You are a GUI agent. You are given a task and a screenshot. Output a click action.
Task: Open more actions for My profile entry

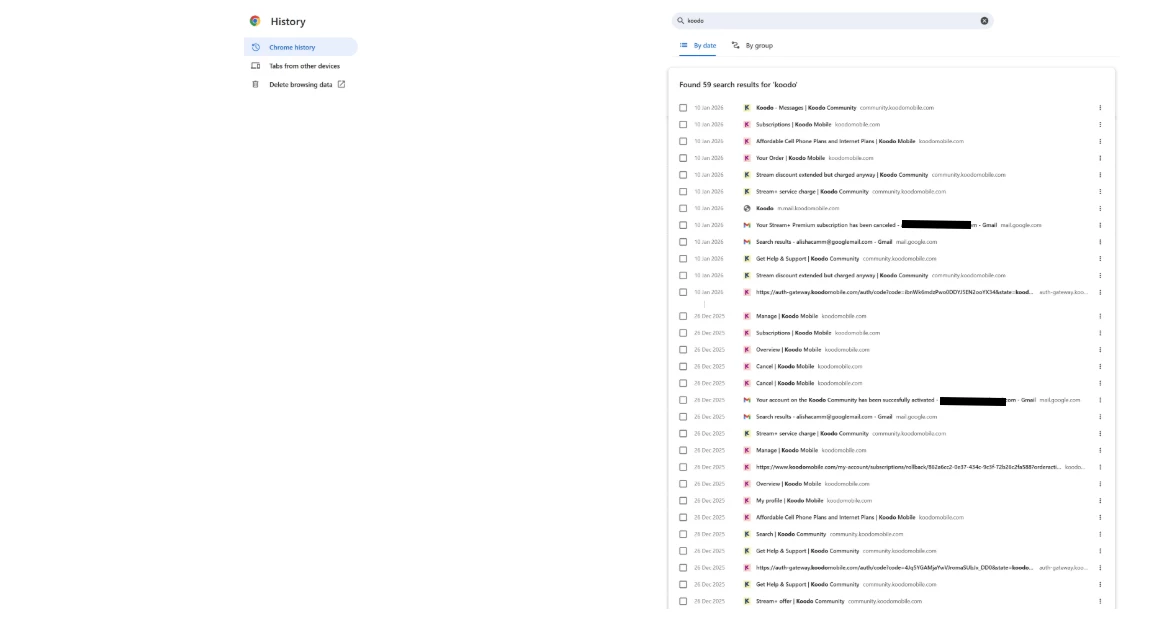click(x=1100, y=501)
